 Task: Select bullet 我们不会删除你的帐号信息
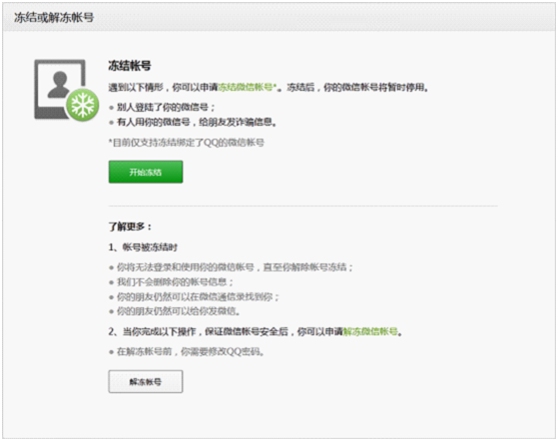175,282
